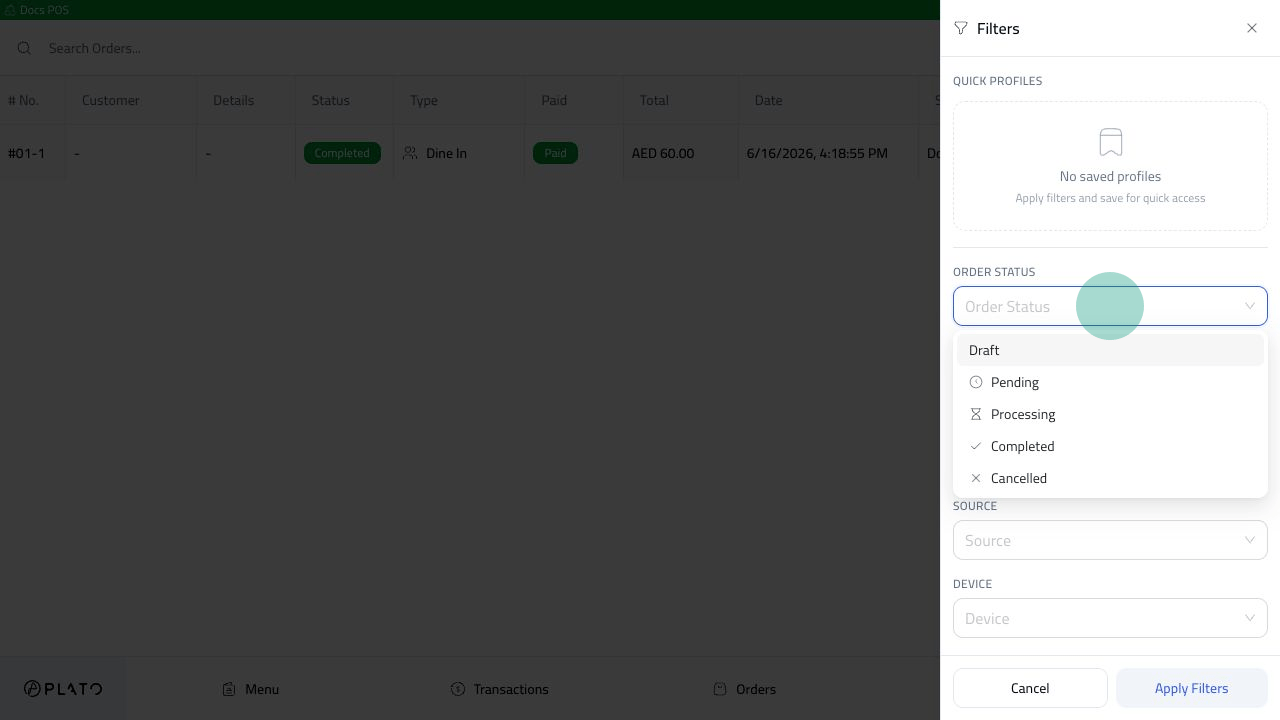
Task: Select Completed status option
Action: click(1110, 446)
